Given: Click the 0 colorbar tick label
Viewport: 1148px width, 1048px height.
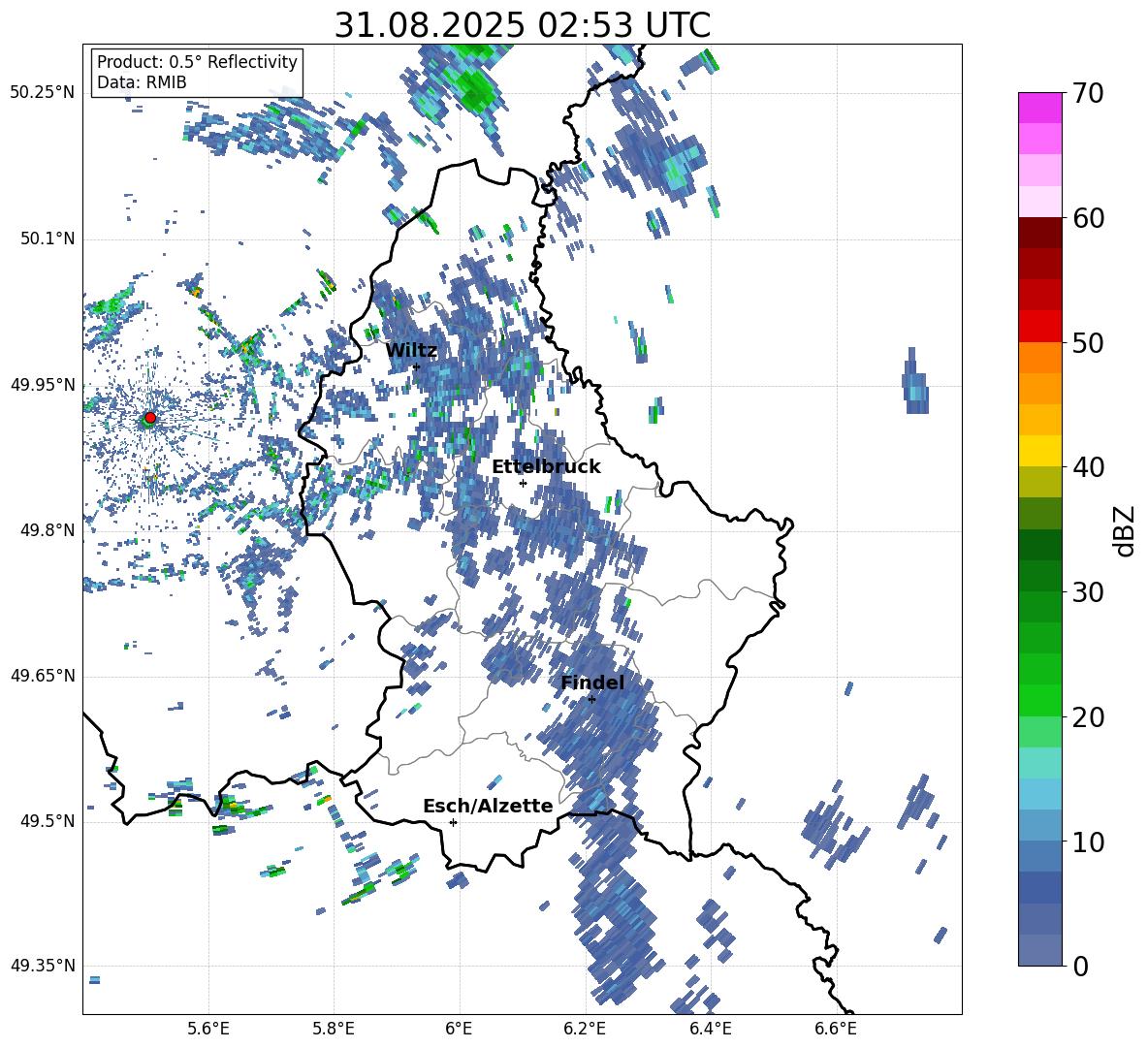Looking at the screenshot, I should (x=1080, y=966).
